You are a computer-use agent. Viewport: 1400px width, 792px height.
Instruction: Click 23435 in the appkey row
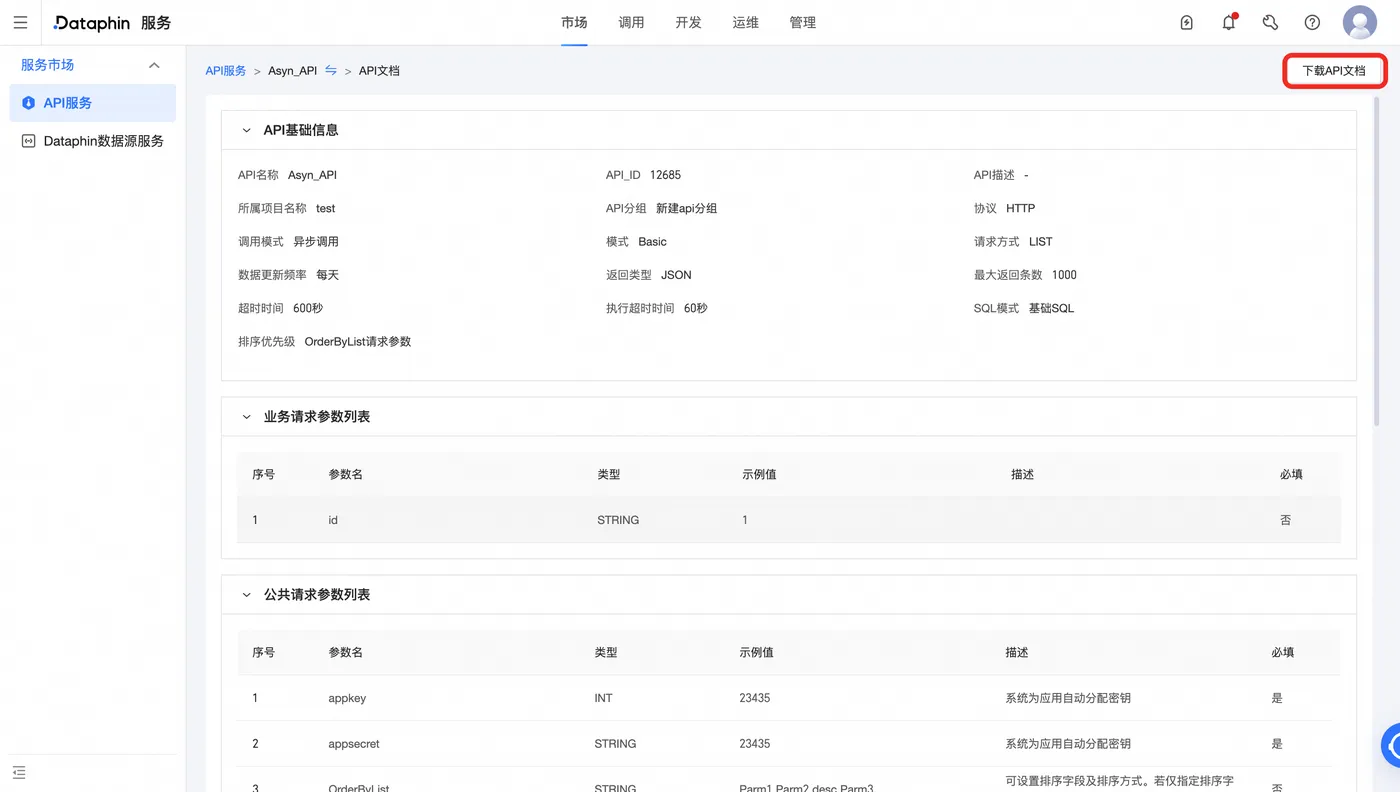click(x=755, y=698)
